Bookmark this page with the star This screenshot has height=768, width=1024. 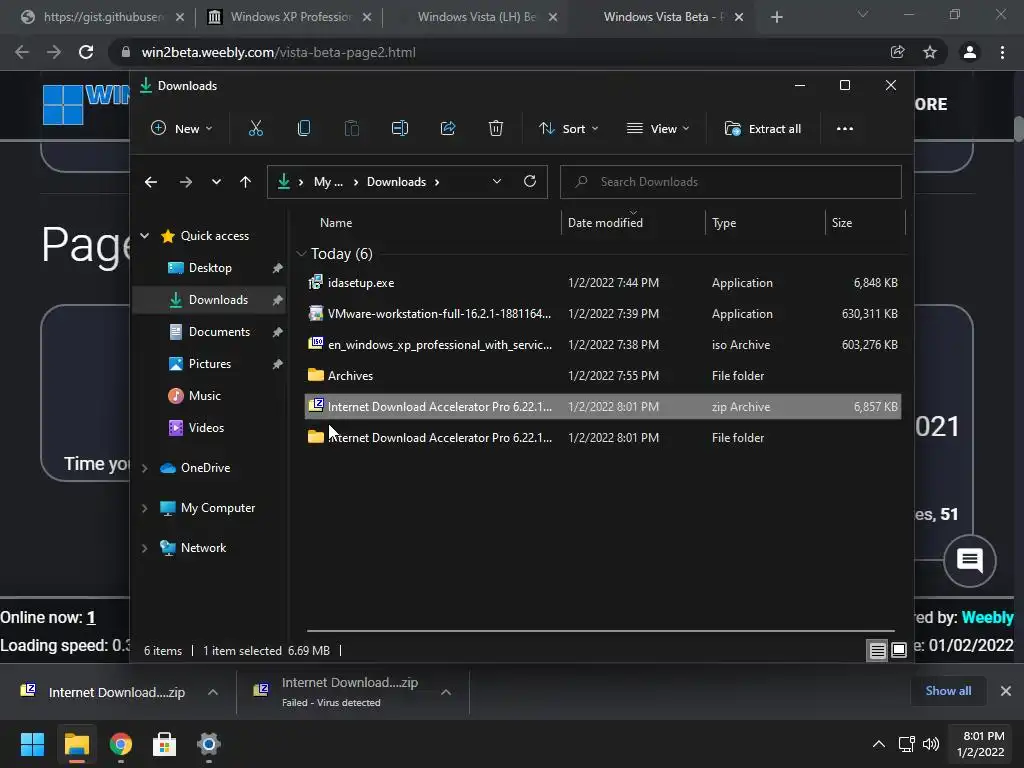930,52
